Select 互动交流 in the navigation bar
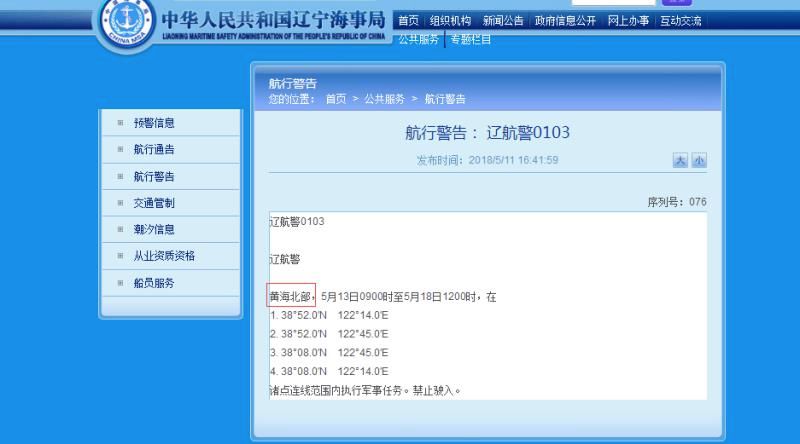This screenshot has height=444, width=800. coord(680,21)
